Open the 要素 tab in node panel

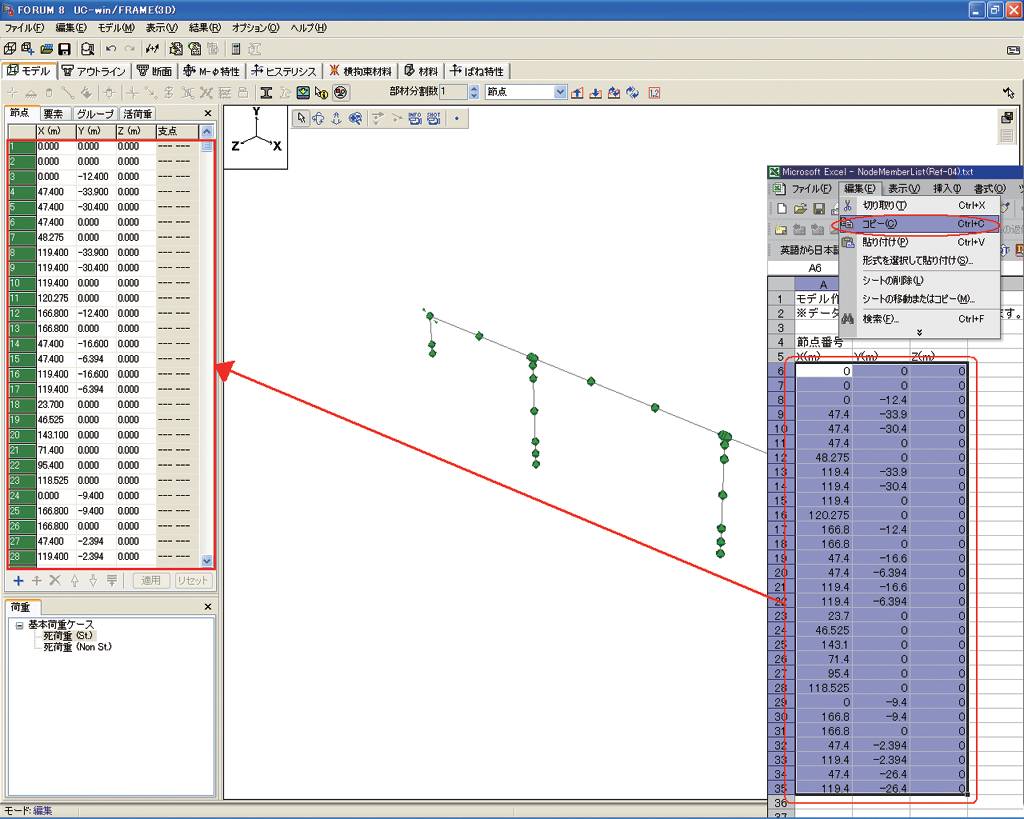[x=53, y=114]
